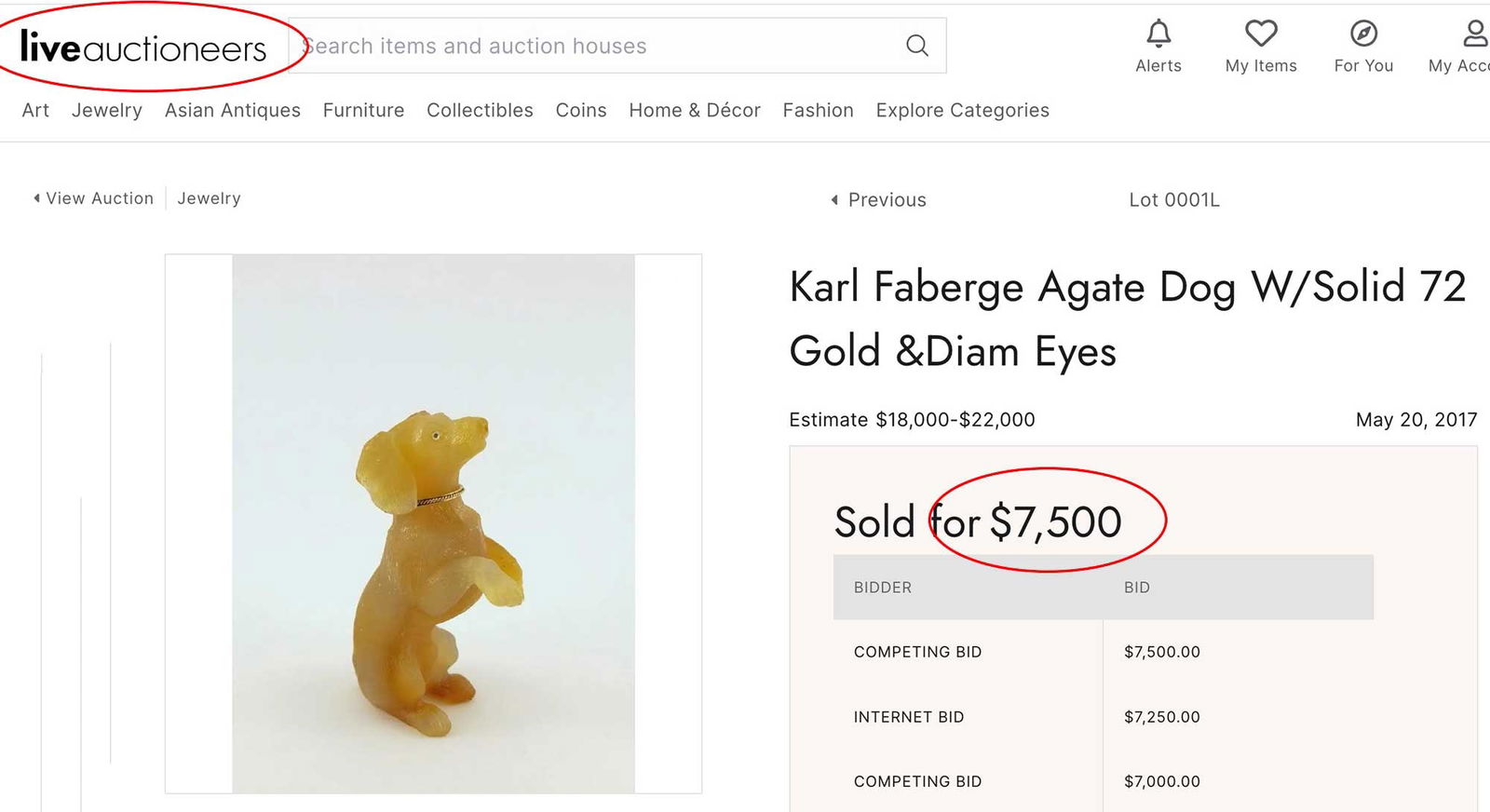Open the Jewelry category
Viewport: 1490px width, 812px height.
[x=106, y=110]
